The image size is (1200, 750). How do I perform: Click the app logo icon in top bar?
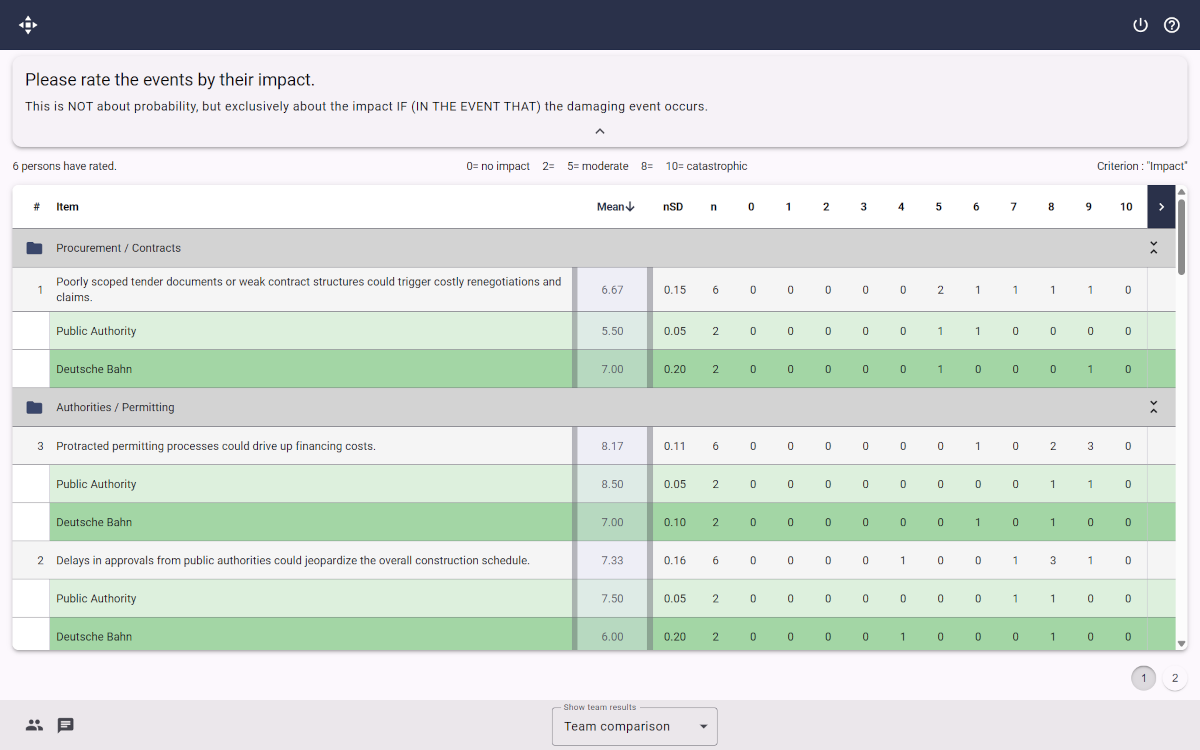[x=28, y=25]
